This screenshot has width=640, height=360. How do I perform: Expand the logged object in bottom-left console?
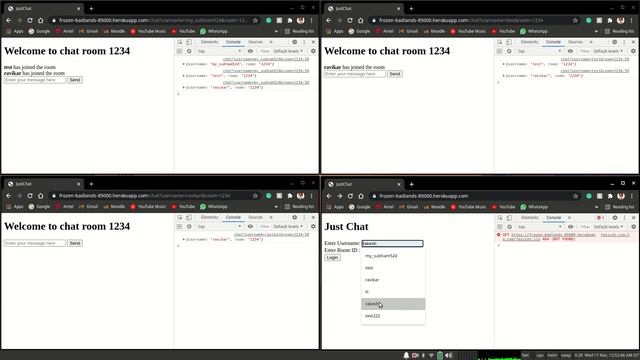pos(183,240)
